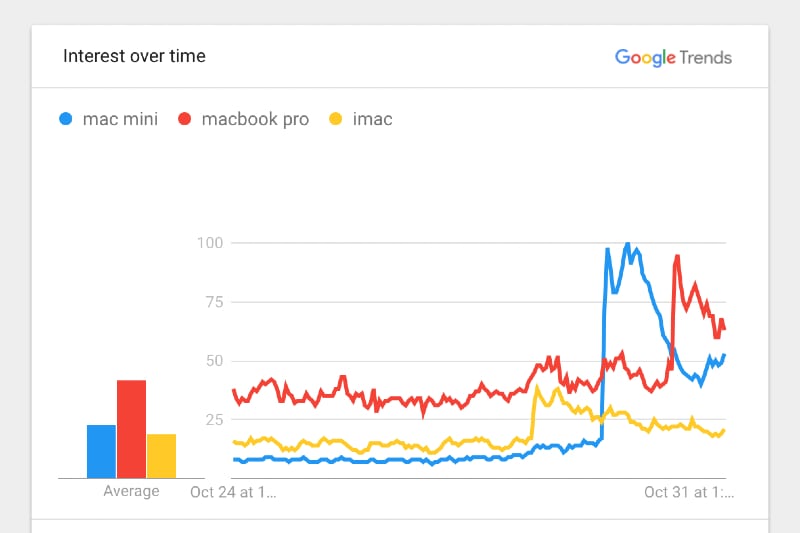800x533 pixels.
Task: Click the "Oct 31" end date label
Action: pyautogui.click(x=688, y=492)
